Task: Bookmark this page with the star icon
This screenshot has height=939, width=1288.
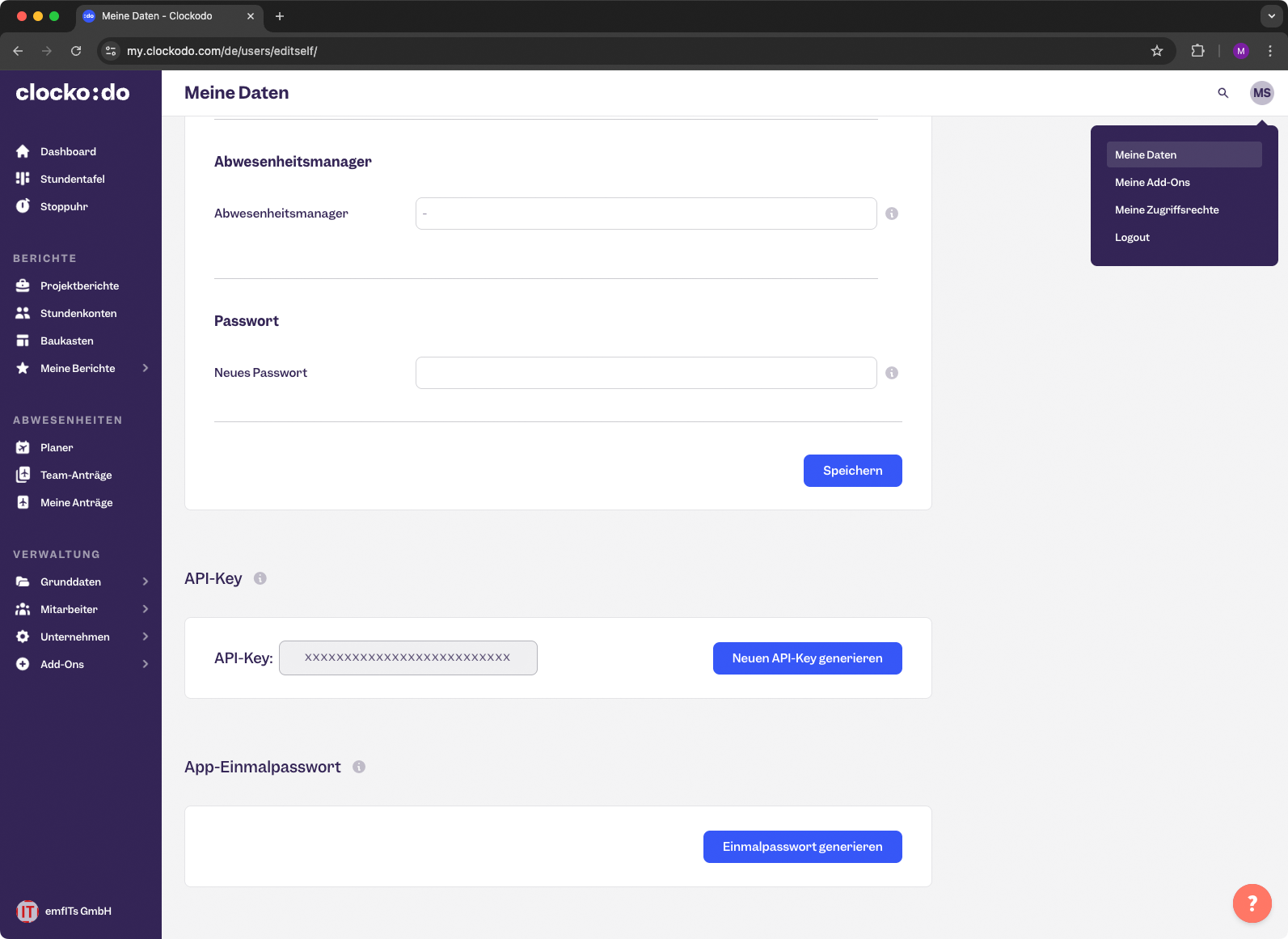Action: click(x=1157, y=51)
